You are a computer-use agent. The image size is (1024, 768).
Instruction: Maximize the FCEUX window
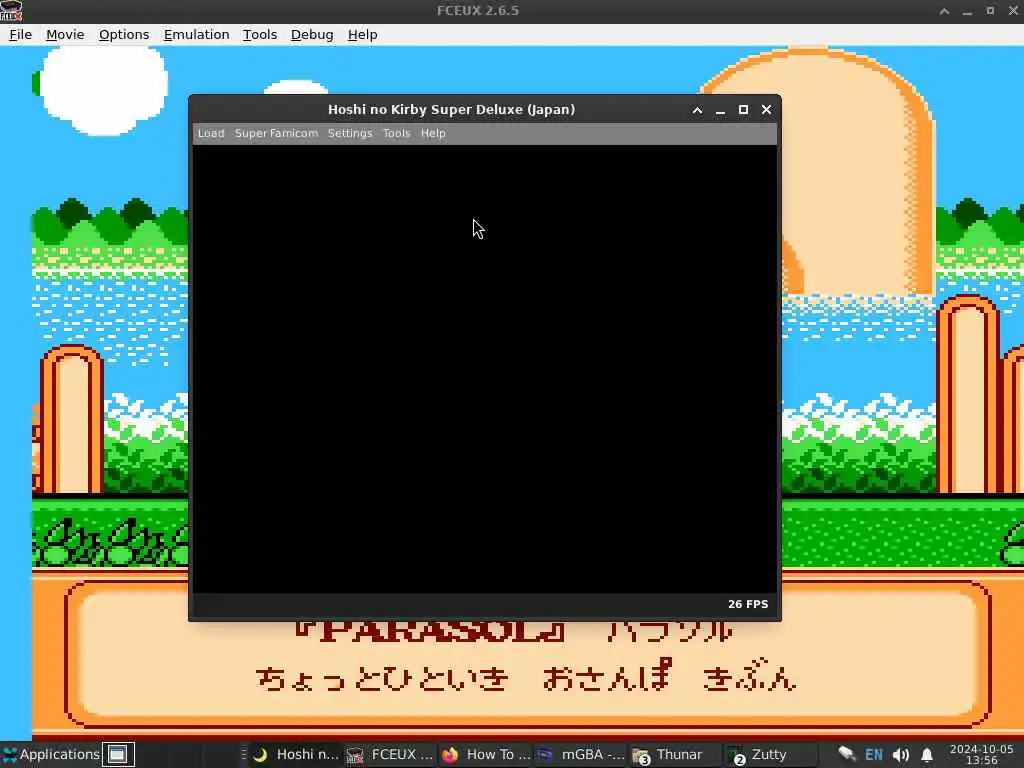[990, 11]
